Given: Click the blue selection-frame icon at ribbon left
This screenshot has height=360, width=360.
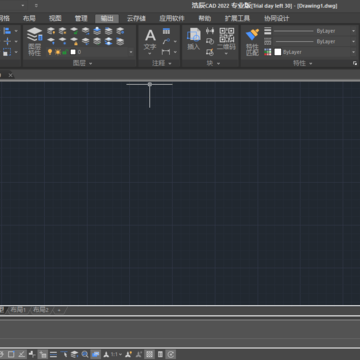Looking at the screenshot, I should click(x=7, y=52).
